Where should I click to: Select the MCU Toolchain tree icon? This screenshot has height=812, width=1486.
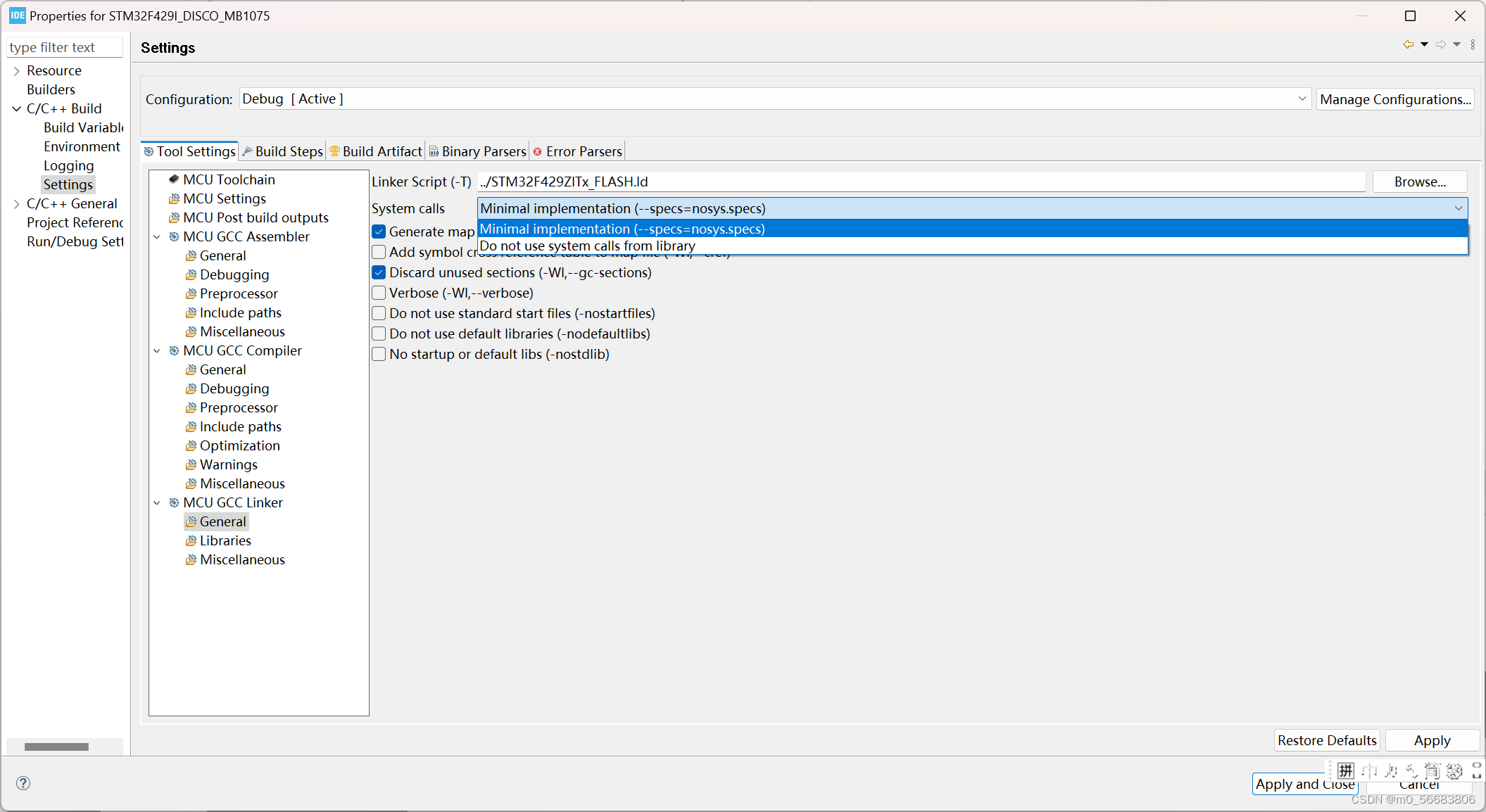(174, 179)
